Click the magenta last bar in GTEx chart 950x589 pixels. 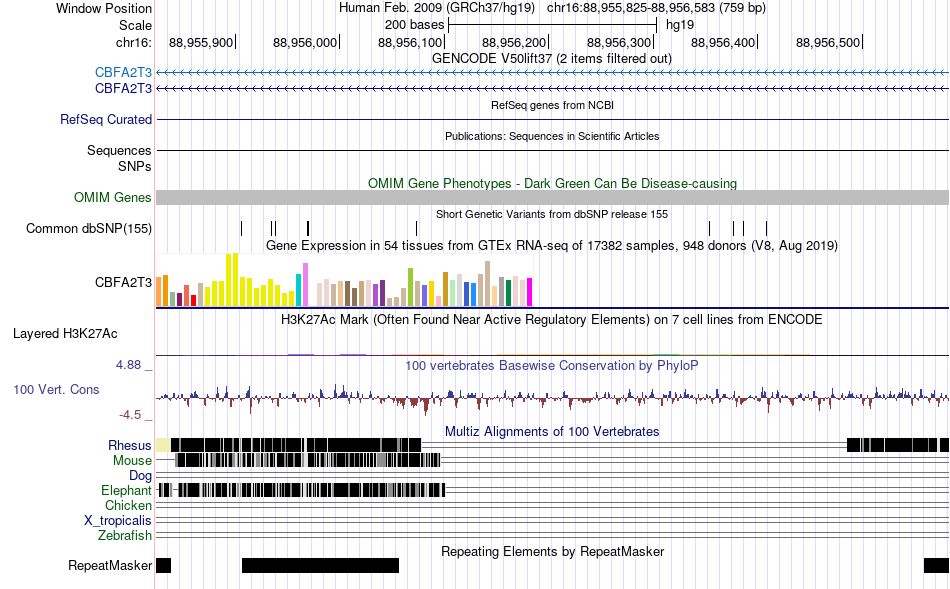tap(530, 292)
